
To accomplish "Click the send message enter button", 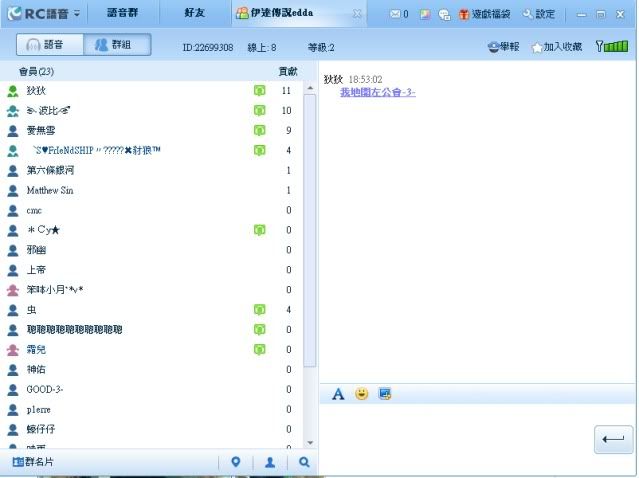I will [613, 439].
